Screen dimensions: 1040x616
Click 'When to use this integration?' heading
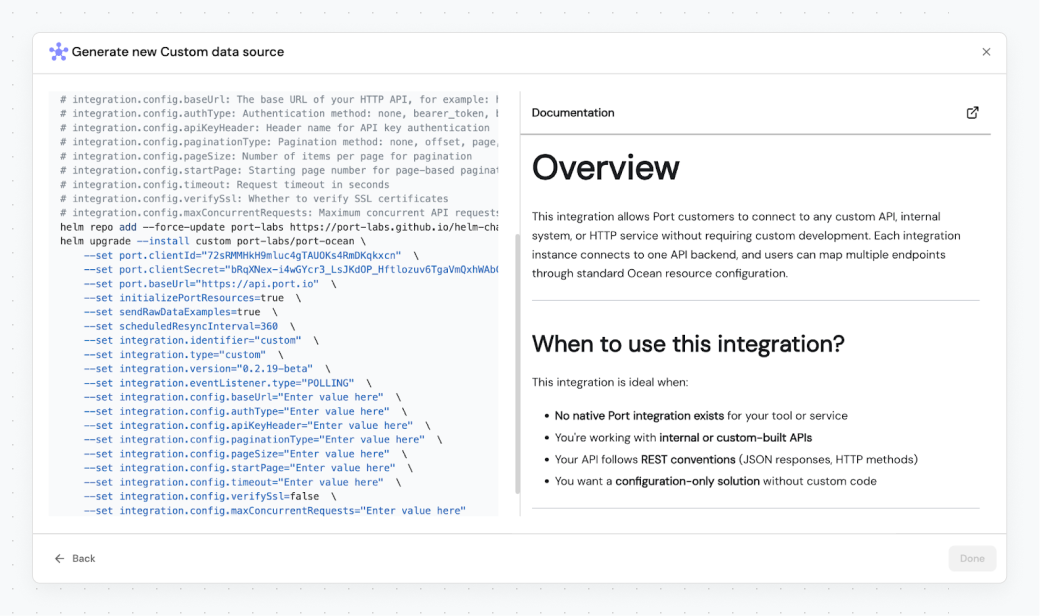(688, 343)
